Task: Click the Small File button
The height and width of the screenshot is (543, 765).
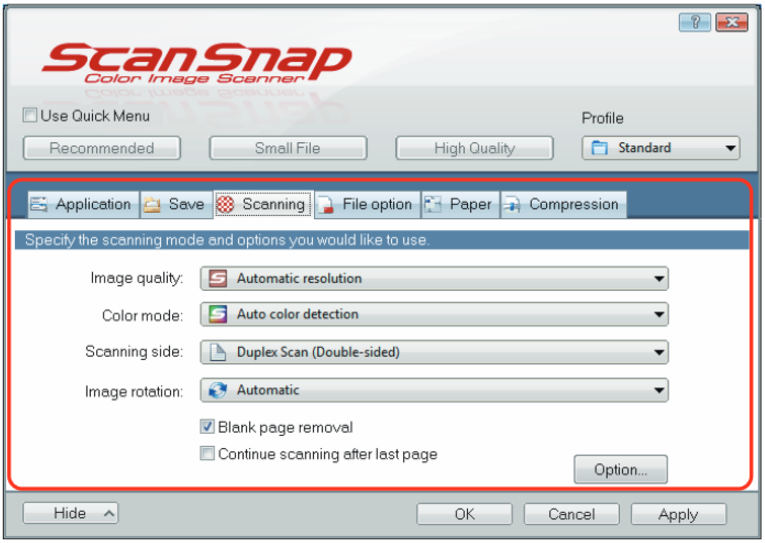Action: (288, 148)
